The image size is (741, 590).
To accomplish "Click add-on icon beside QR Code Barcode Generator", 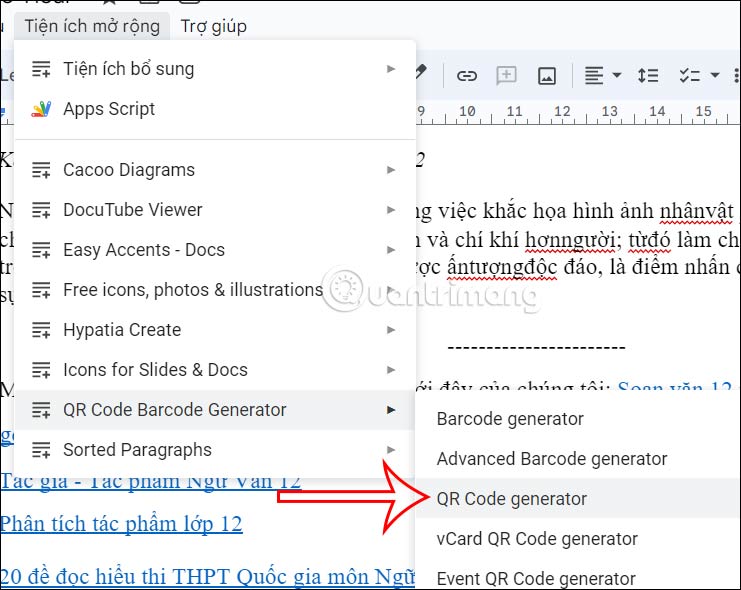I will click(41, 410).
